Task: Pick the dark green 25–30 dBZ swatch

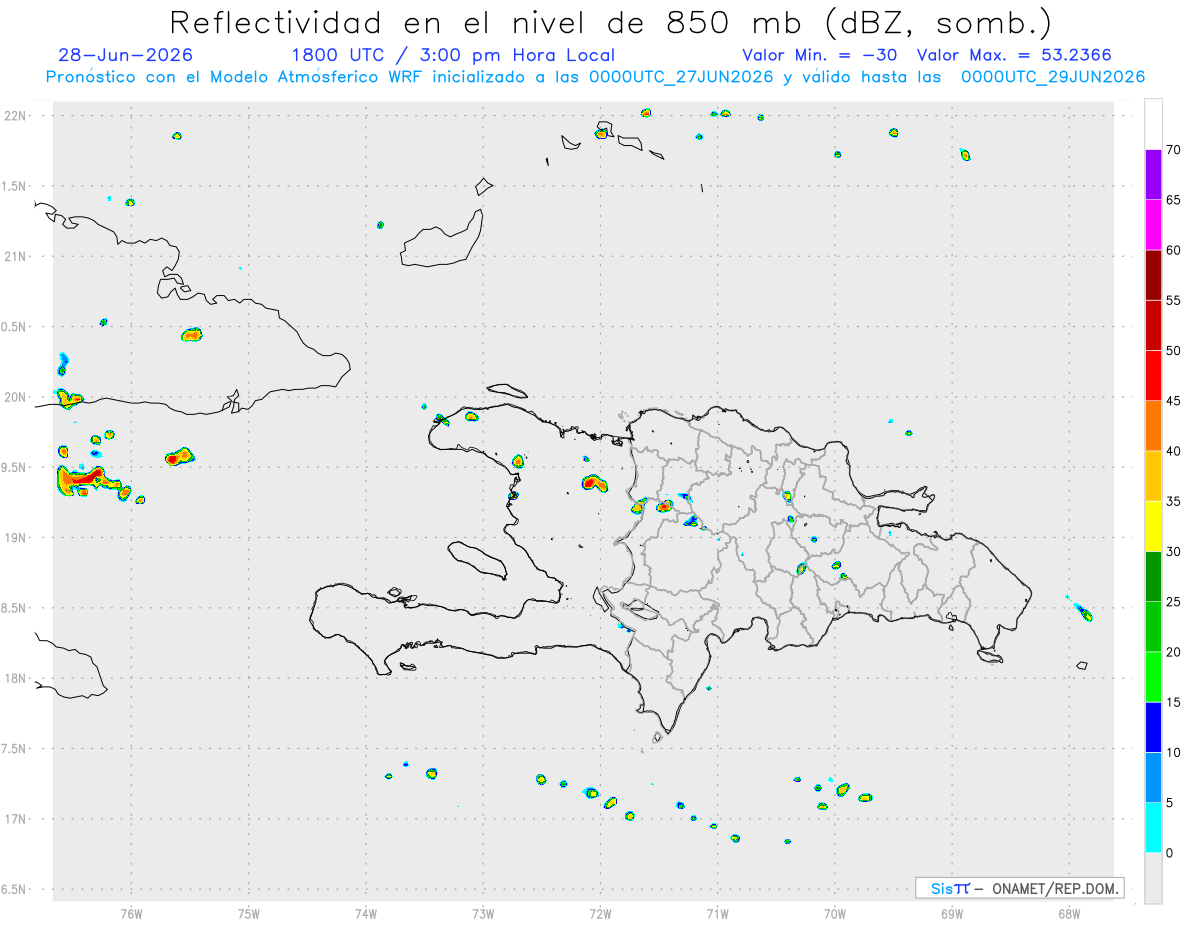Action: coord(1153,577)
